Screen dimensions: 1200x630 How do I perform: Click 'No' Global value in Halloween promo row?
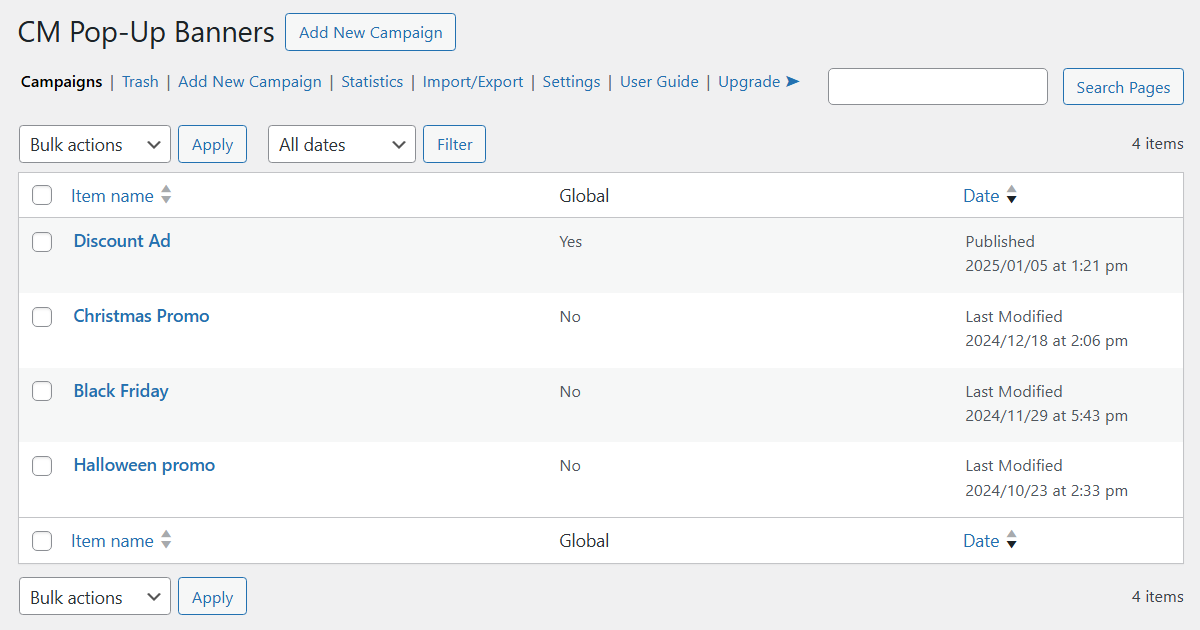click(x=570, y=466)
